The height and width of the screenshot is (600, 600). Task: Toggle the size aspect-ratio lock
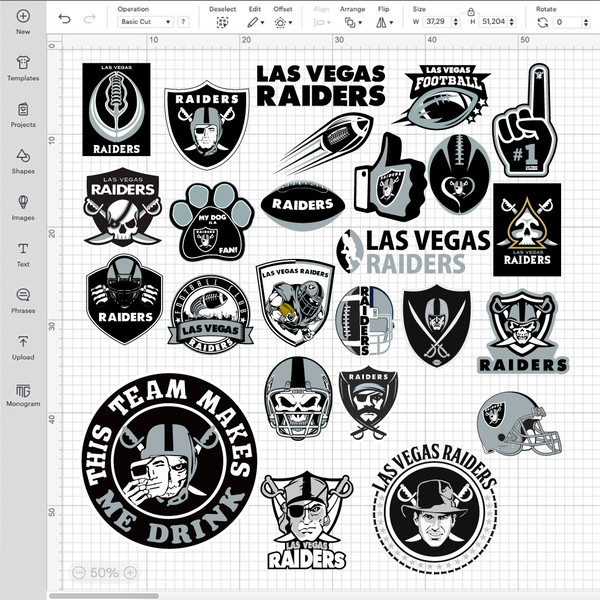[471, 12]
